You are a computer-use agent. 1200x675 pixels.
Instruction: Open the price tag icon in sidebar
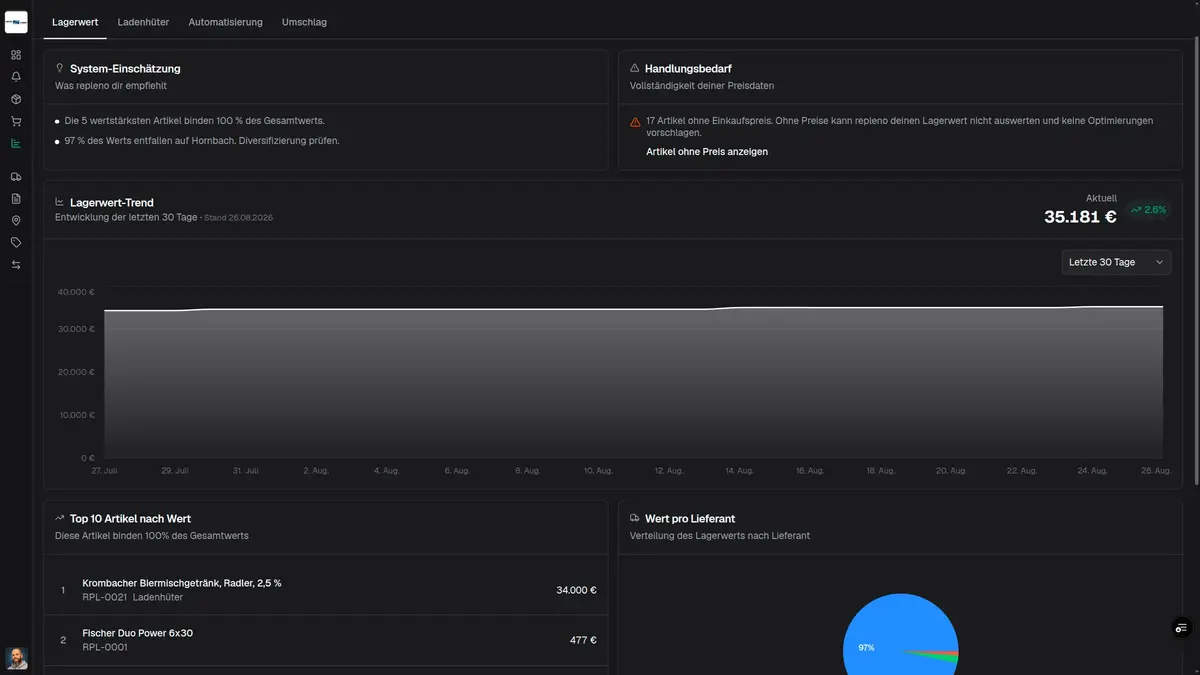[16, 243]
